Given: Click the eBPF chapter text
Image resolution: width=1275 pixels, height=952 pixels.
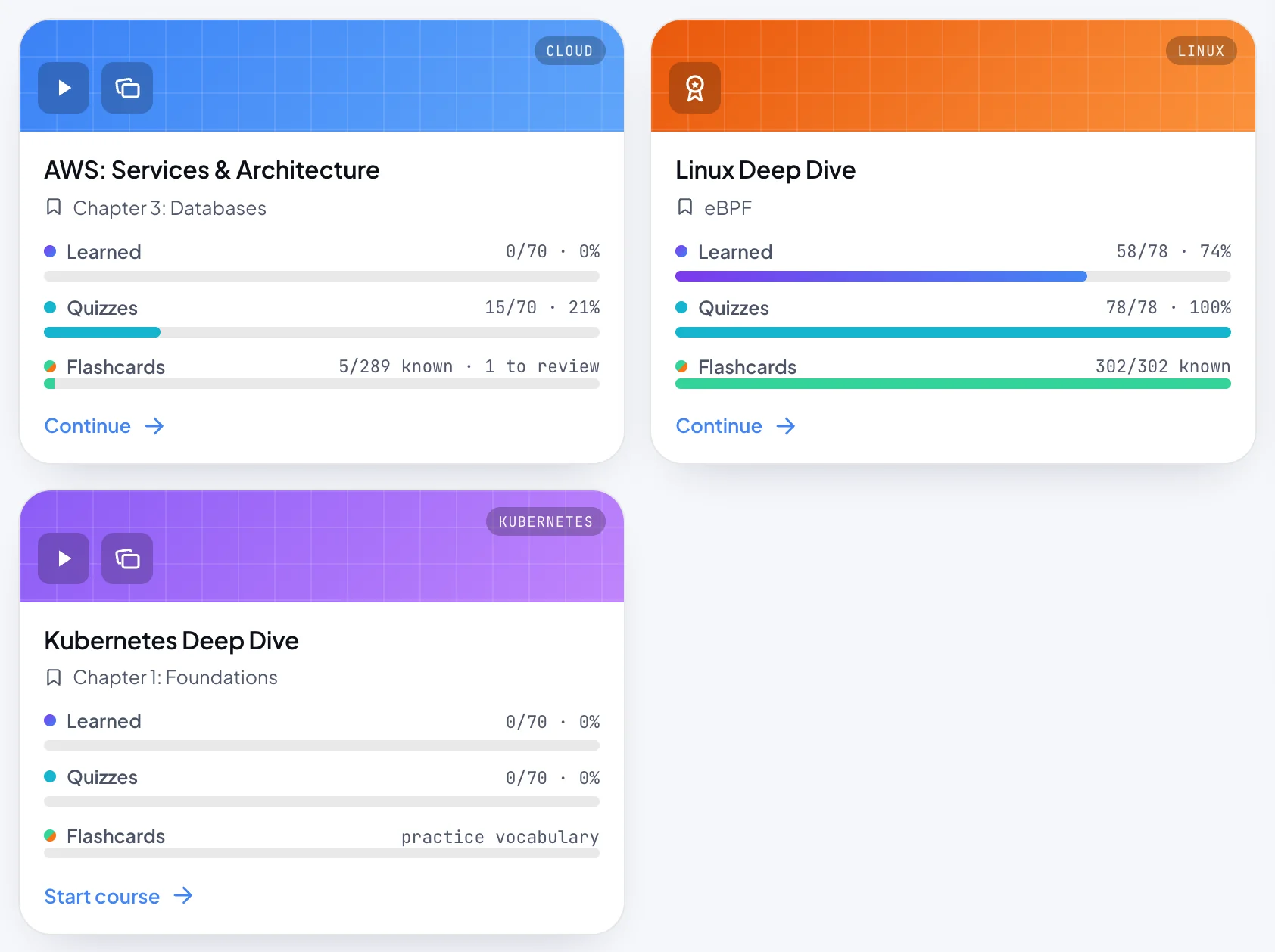Looking at the screenshot, I should tap(728, 208).
